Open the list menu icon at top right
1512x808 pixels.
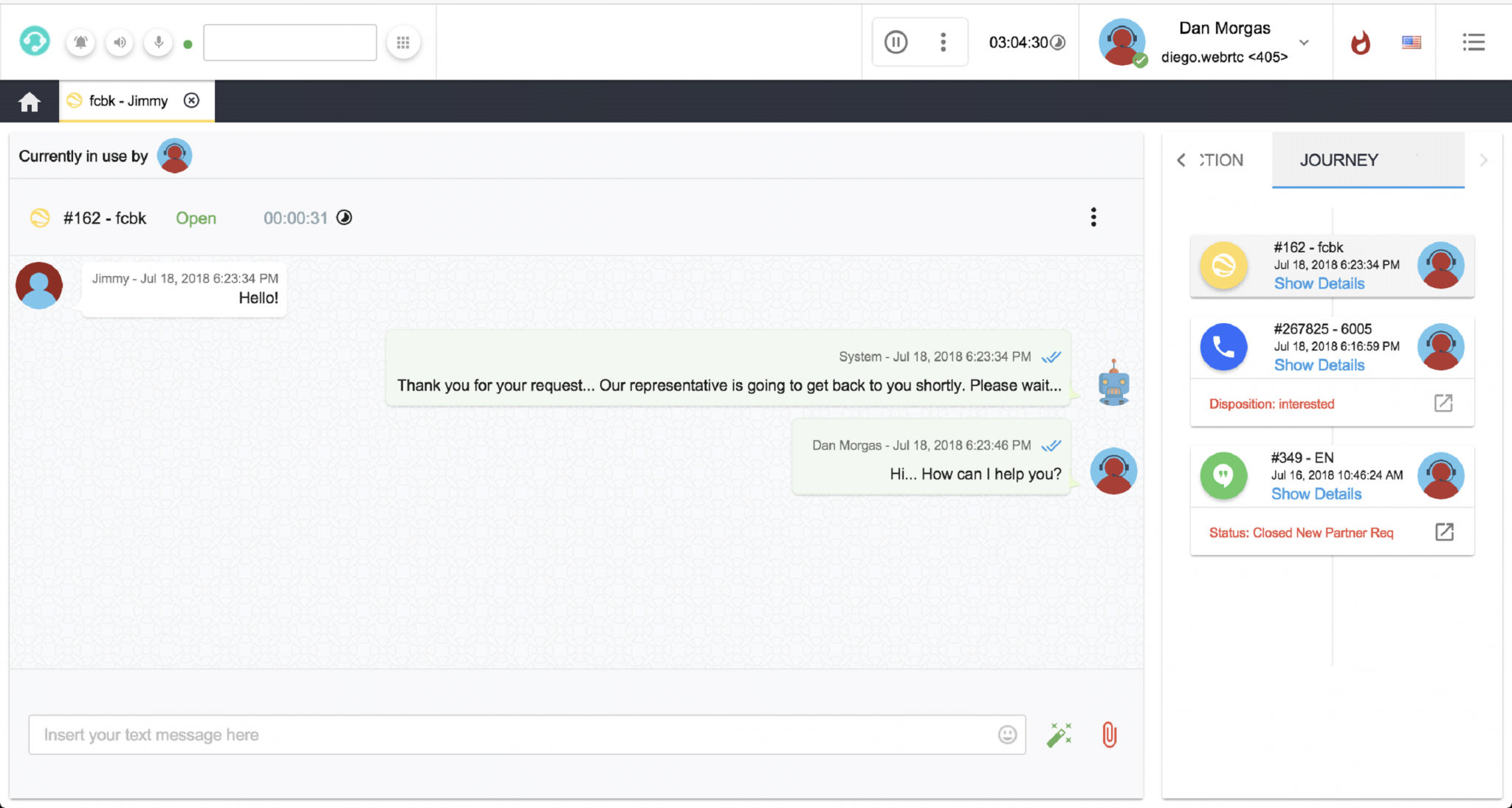pyautogui.click(x=1474, y=42)
